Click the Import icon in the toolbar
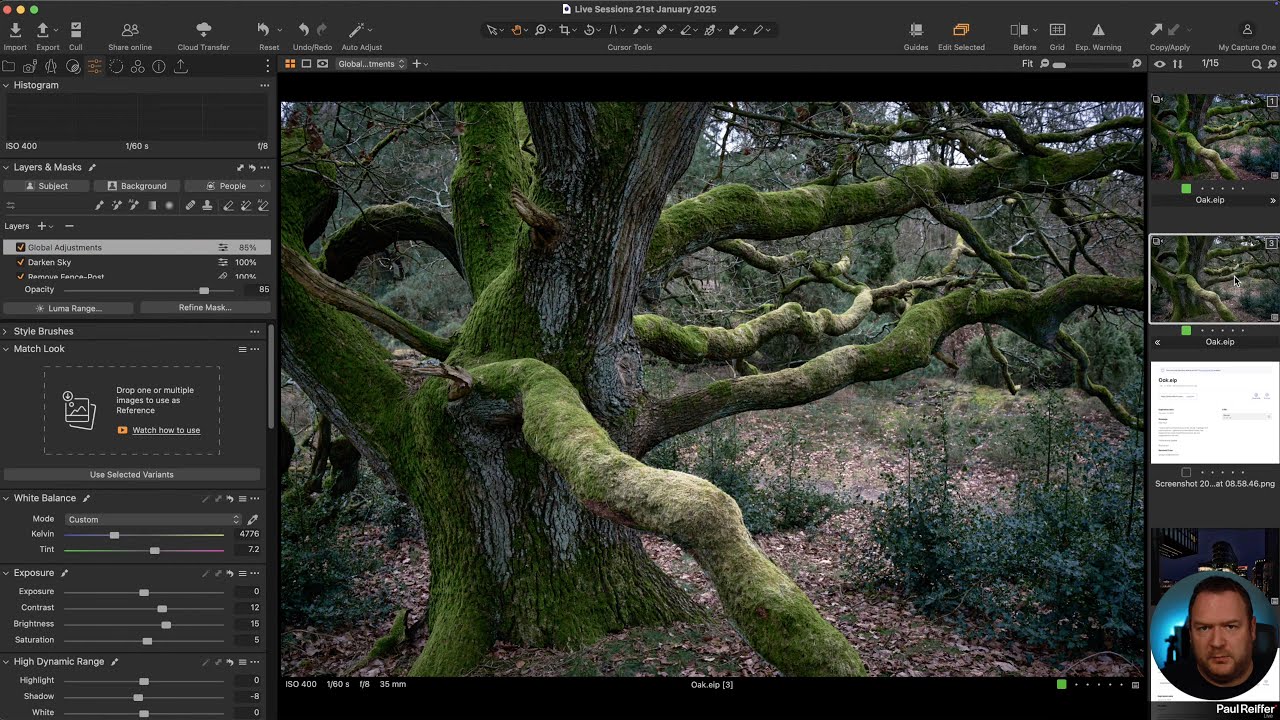Image resolution: width=1280 pixels, height=720 pixels. 15,30
